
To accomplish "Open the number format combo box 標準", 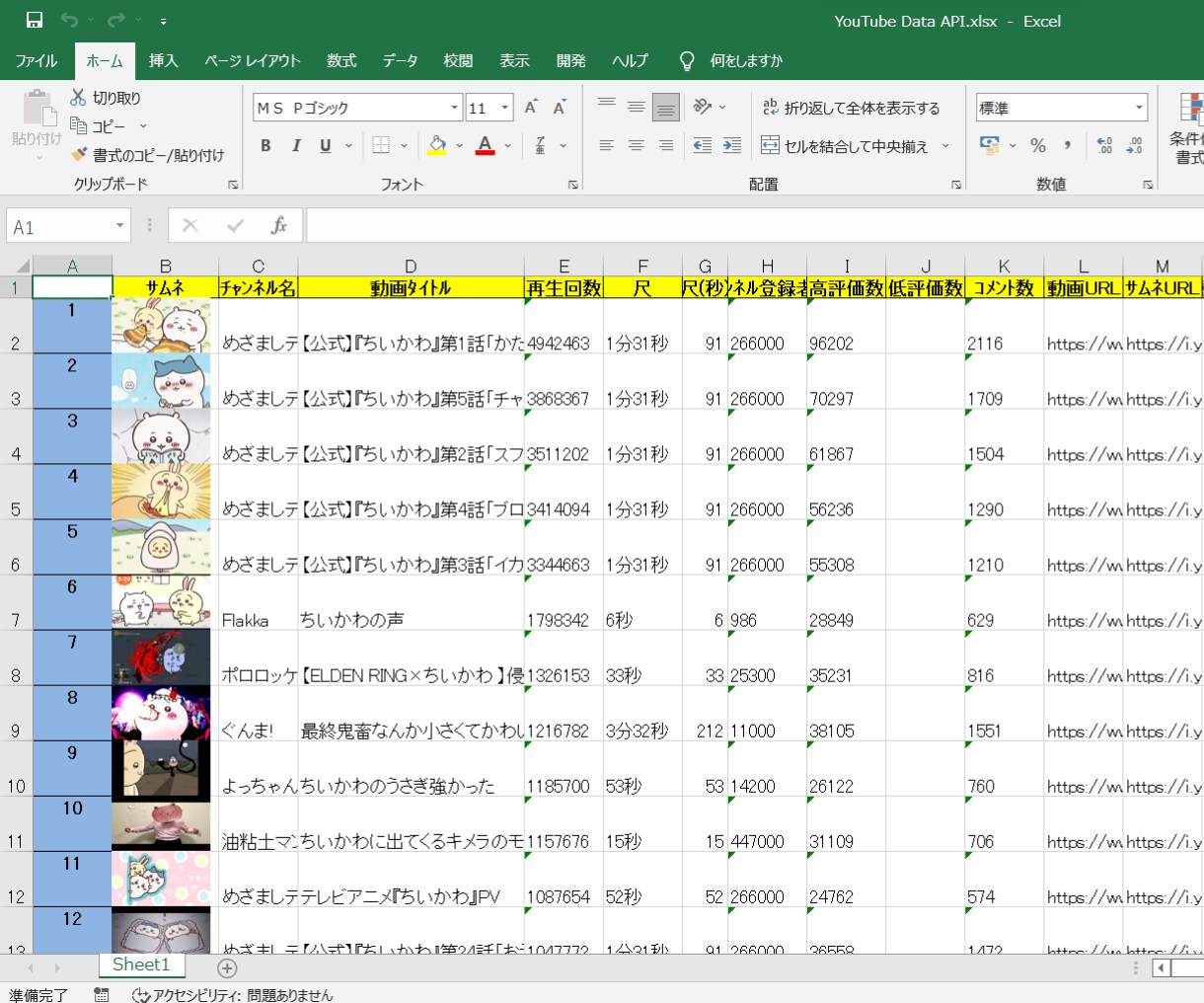I will [1061, 108].
